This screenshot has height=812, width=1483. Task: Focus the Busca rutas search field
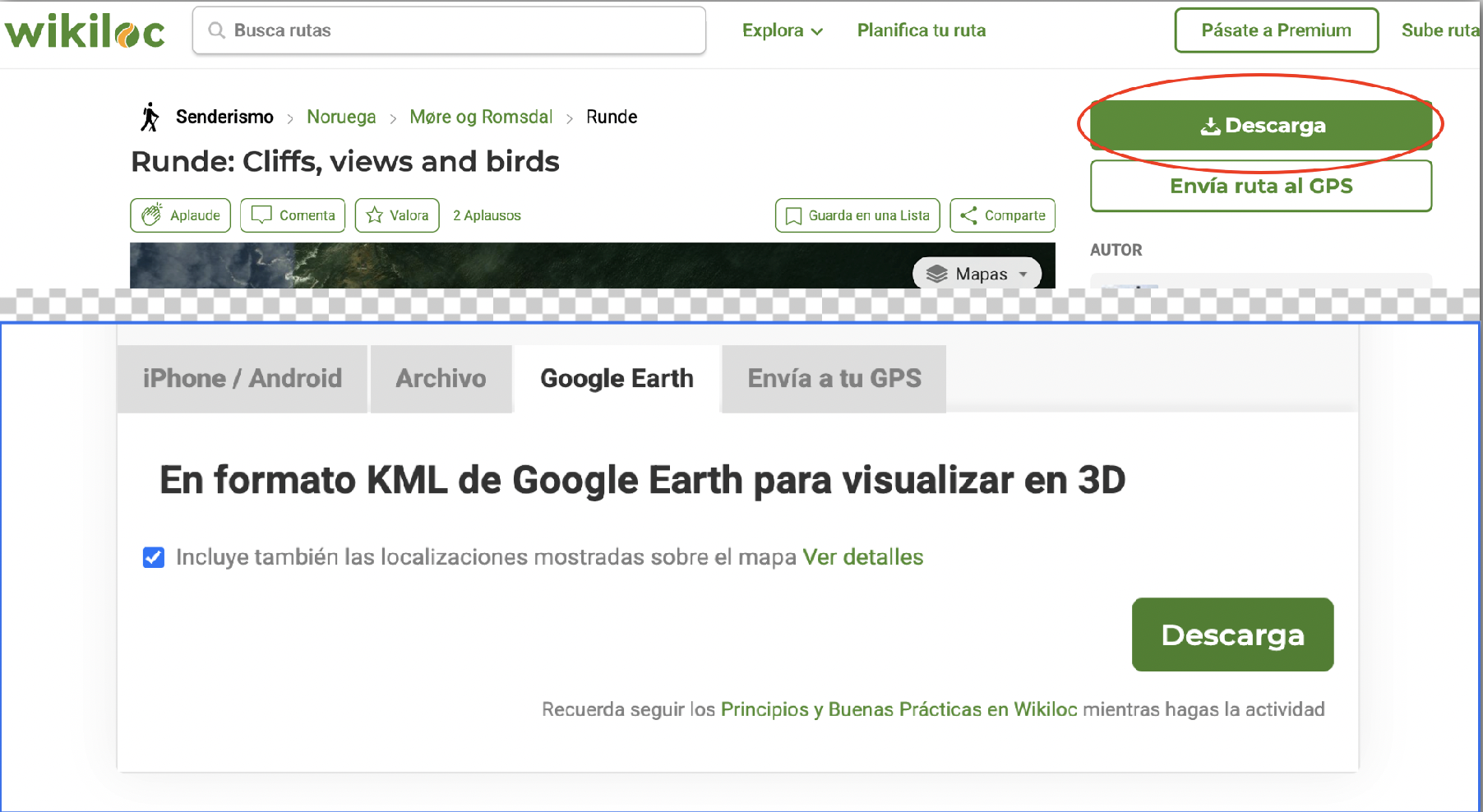pos(460,30)
